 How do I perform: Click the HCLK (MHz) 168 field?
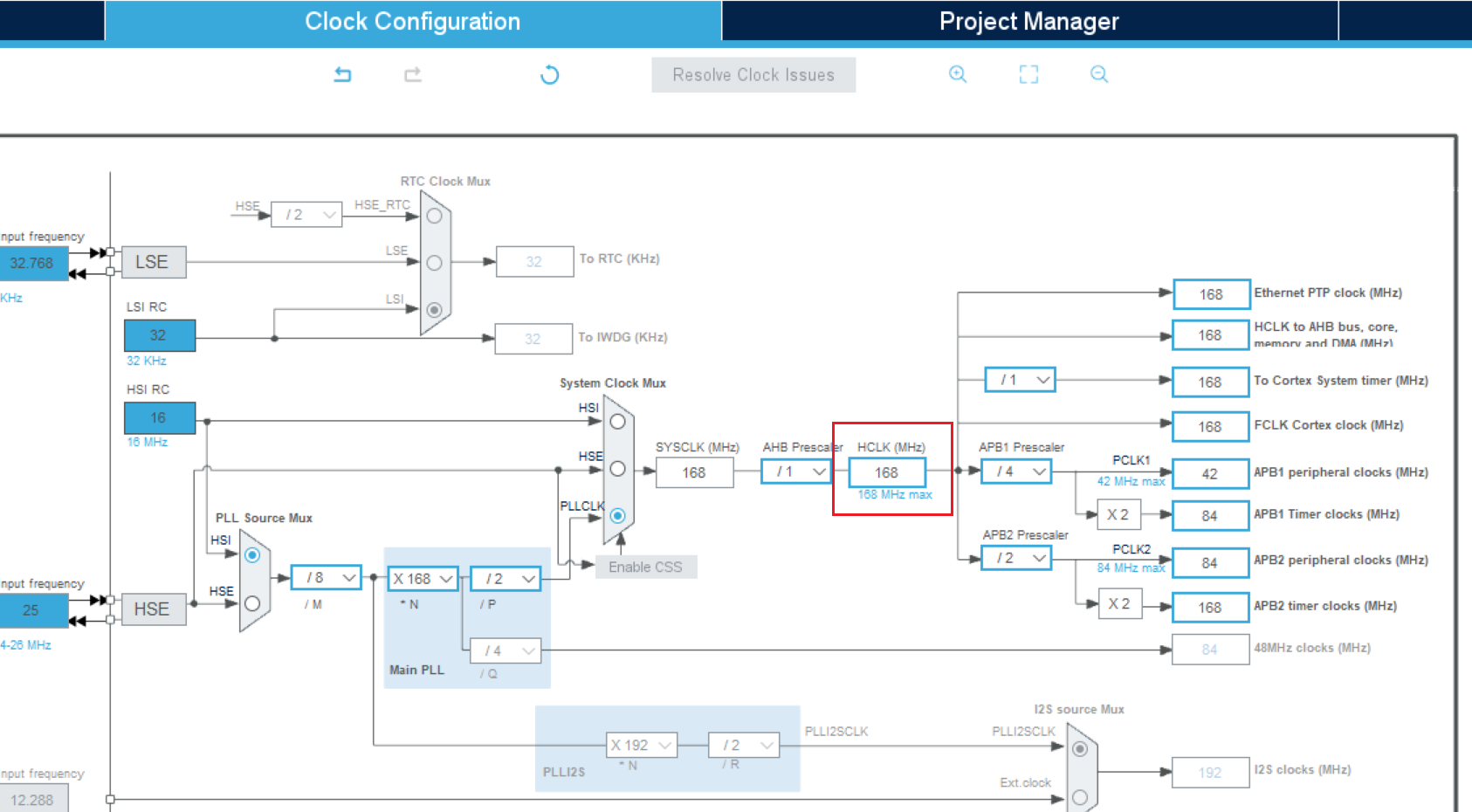pos(887,472)
